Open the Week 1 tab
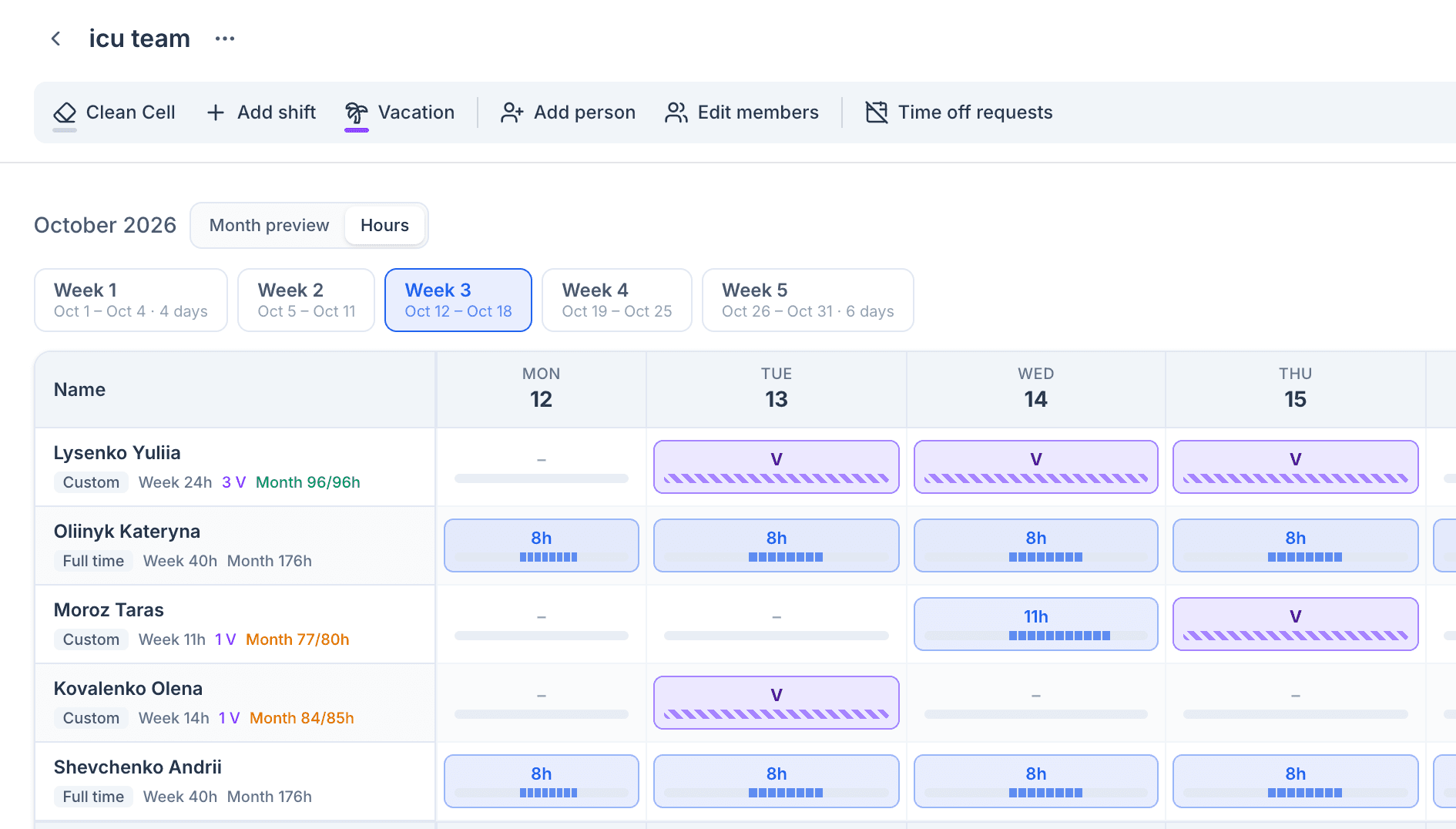 (x=131, y=300)
